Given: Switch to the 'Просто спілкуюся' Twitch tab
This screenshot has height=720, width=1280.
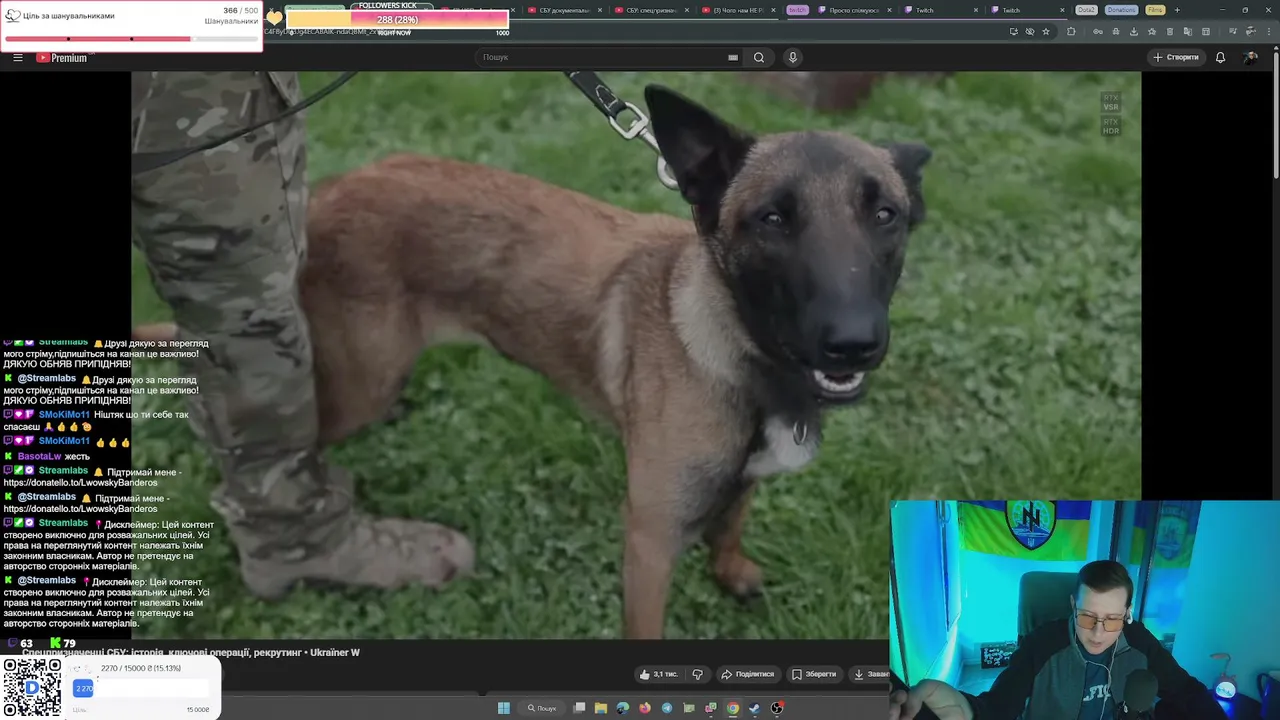Looking at the screenshot, I should (854, 10).
